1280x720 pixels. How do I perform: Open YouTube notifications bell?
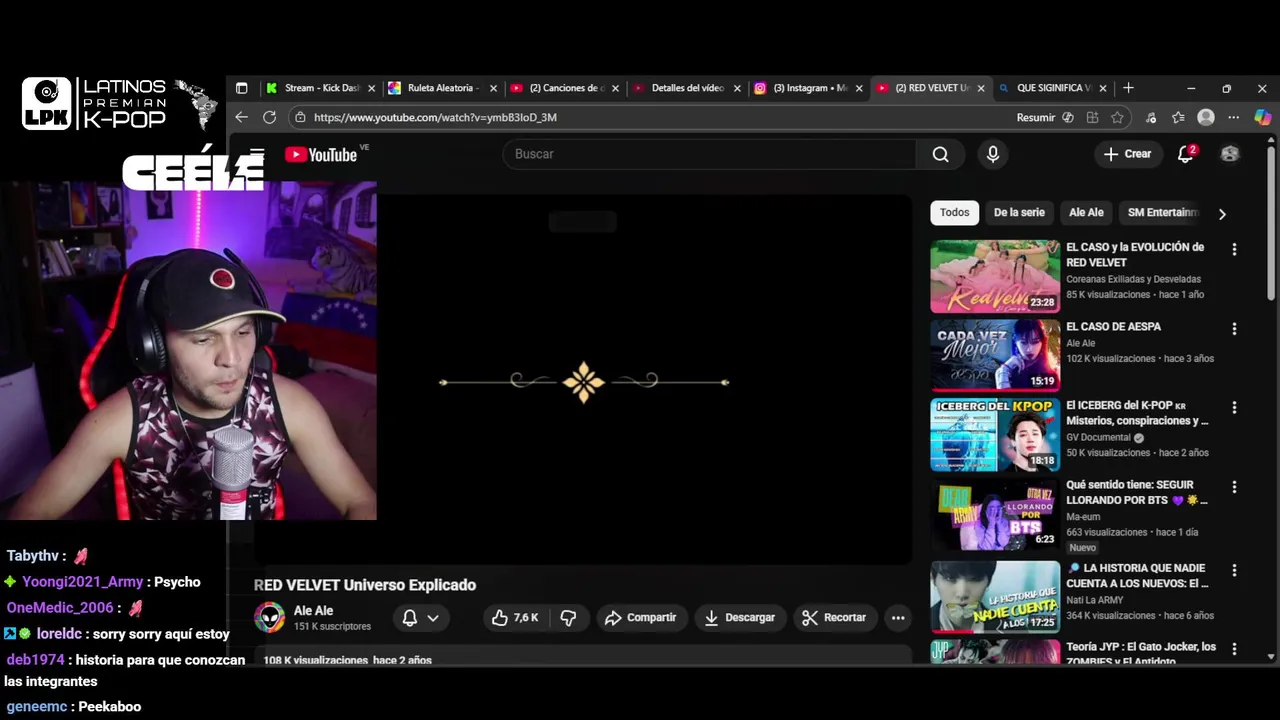click(1186, 154)
